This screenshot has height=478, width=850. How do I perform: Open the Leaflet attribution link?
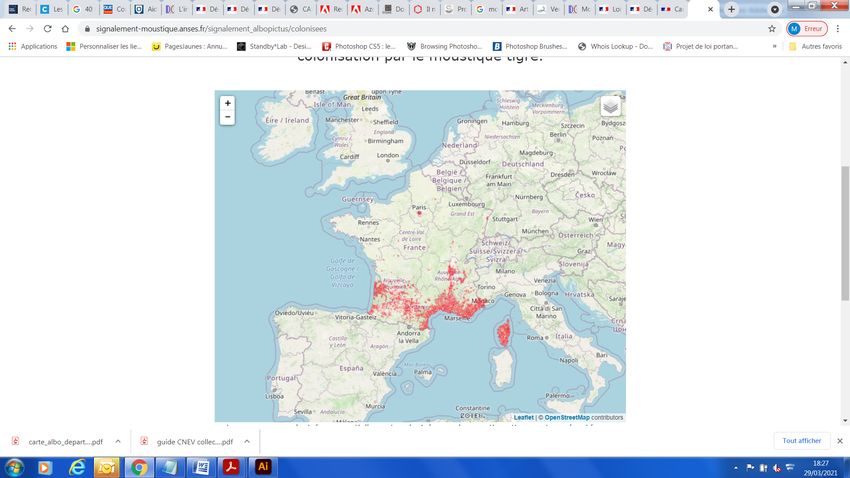click(x=523, y=417)
